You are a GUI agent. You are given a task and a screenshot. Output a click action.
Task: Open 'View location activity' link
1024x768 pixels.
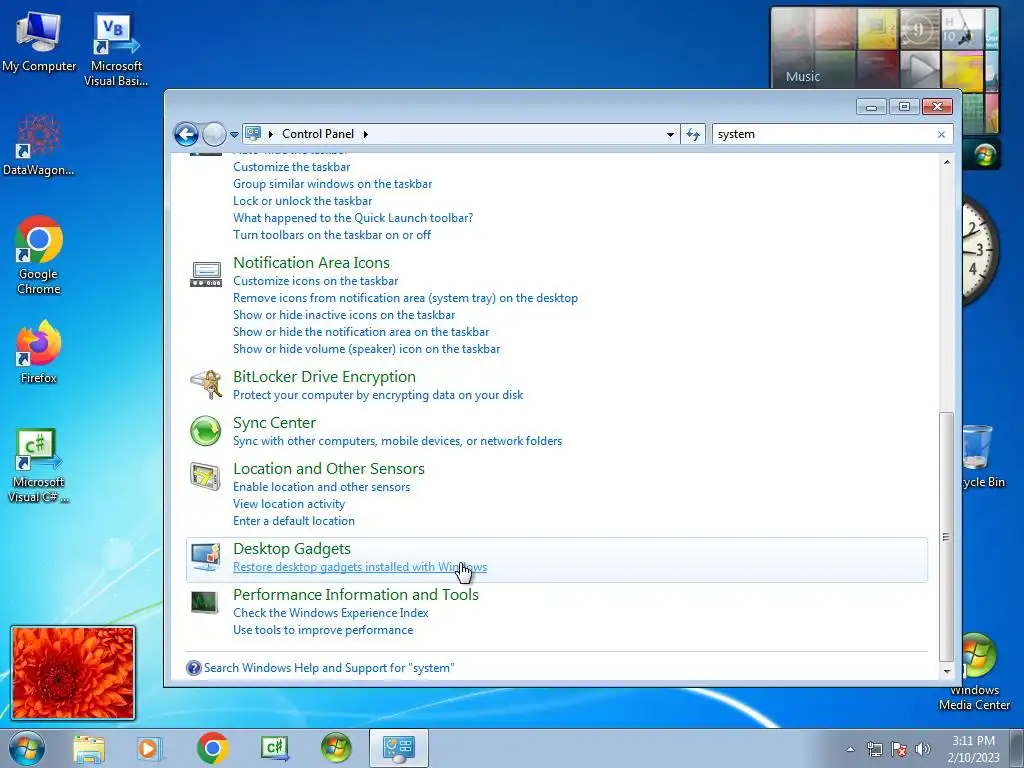[289, 504]
